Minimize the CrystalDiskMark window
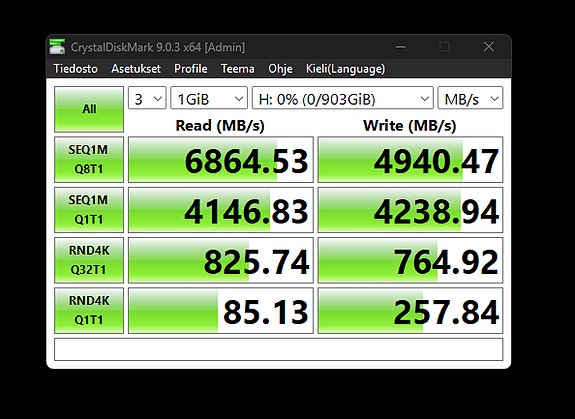This screenshot has width=575, height=419. coord(401,47)
